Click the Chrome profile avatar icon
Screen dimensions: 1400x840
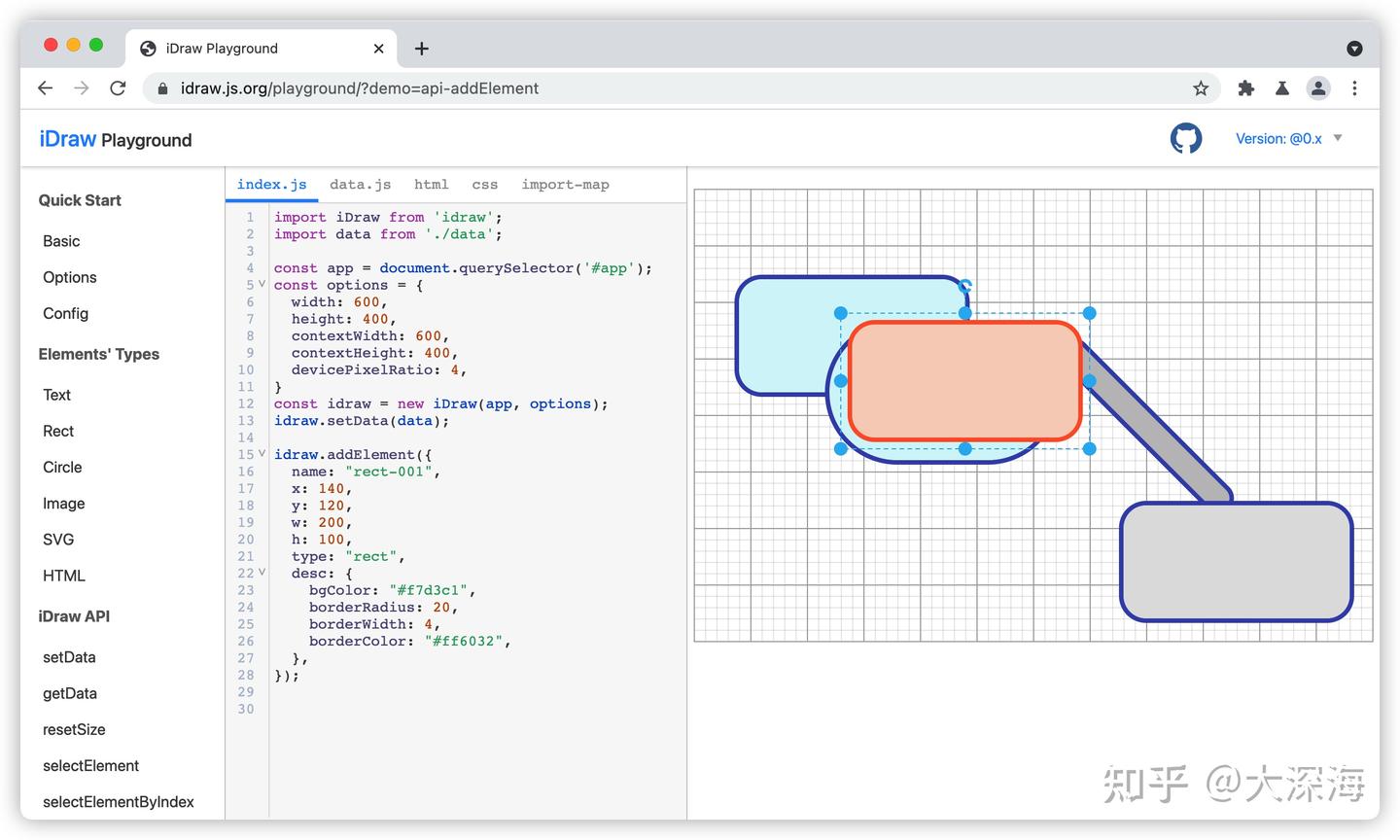click(x=1317, y=88)
